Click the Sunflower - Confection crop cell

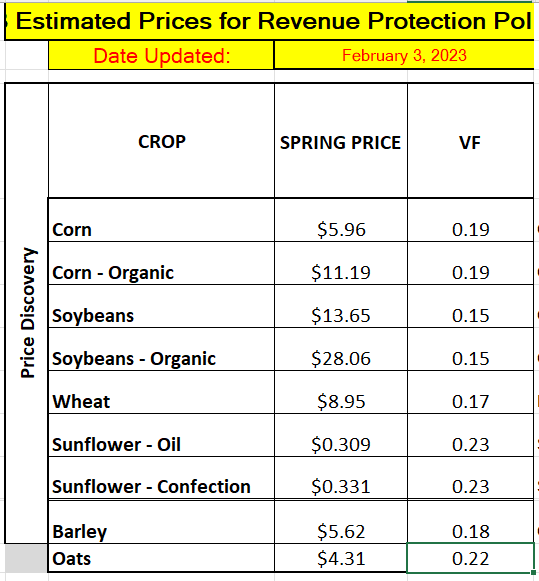162,478
